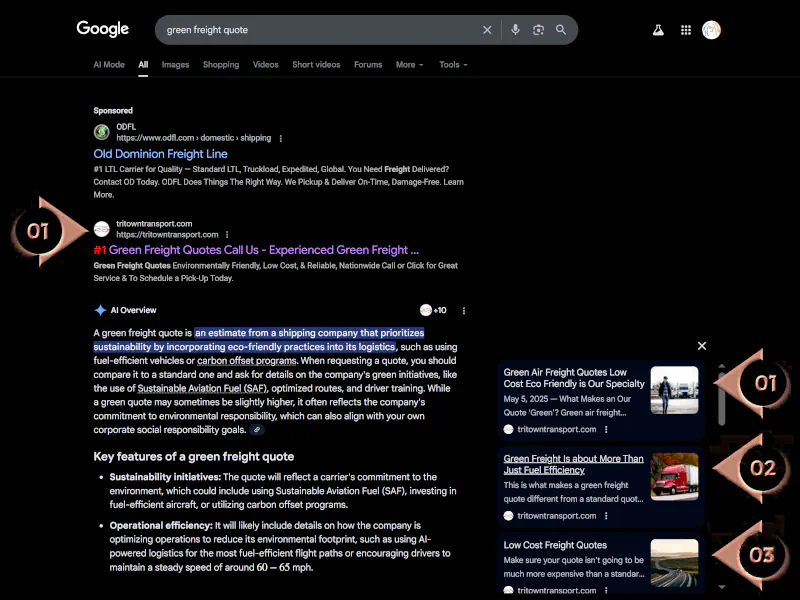Click the magnifier search button
This screenshot has width=800, height=600.
[561, 30]
